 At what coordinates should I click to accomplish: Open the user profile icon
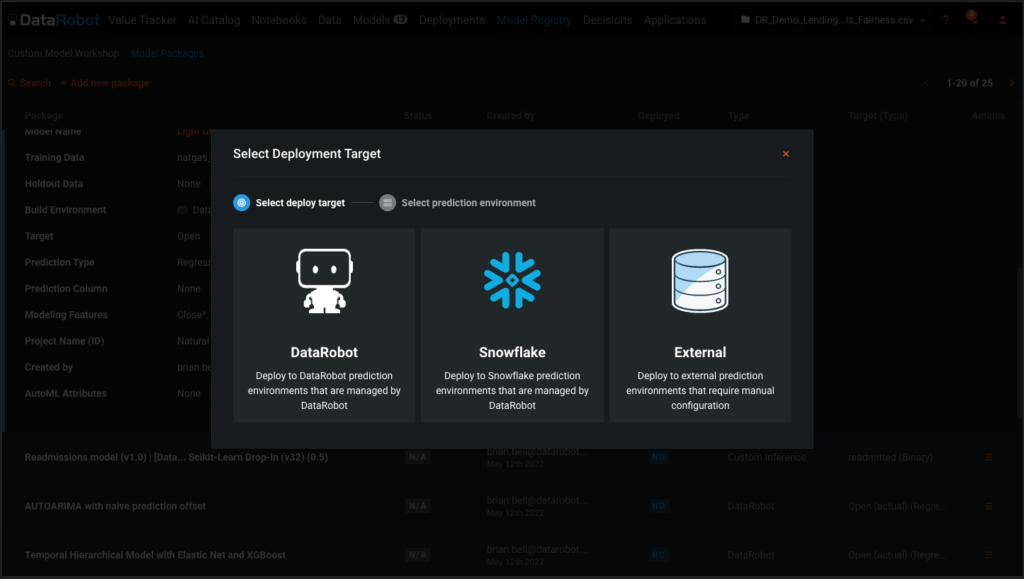(1003, 18)
